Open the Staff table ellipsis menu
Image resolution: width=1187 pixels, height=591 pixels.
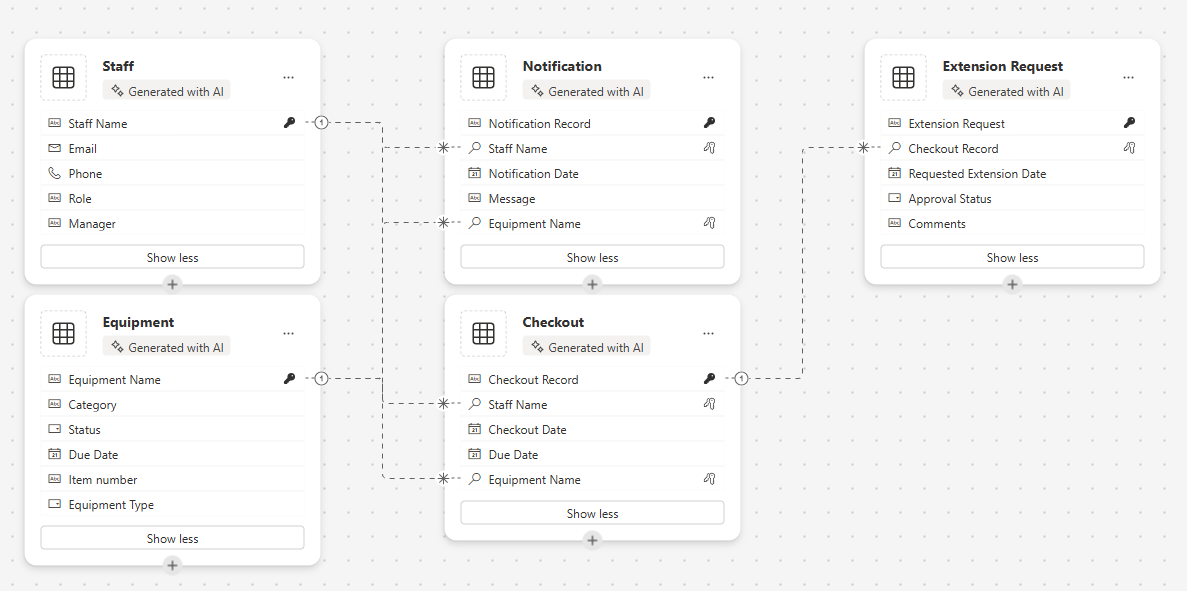(288, 77)
